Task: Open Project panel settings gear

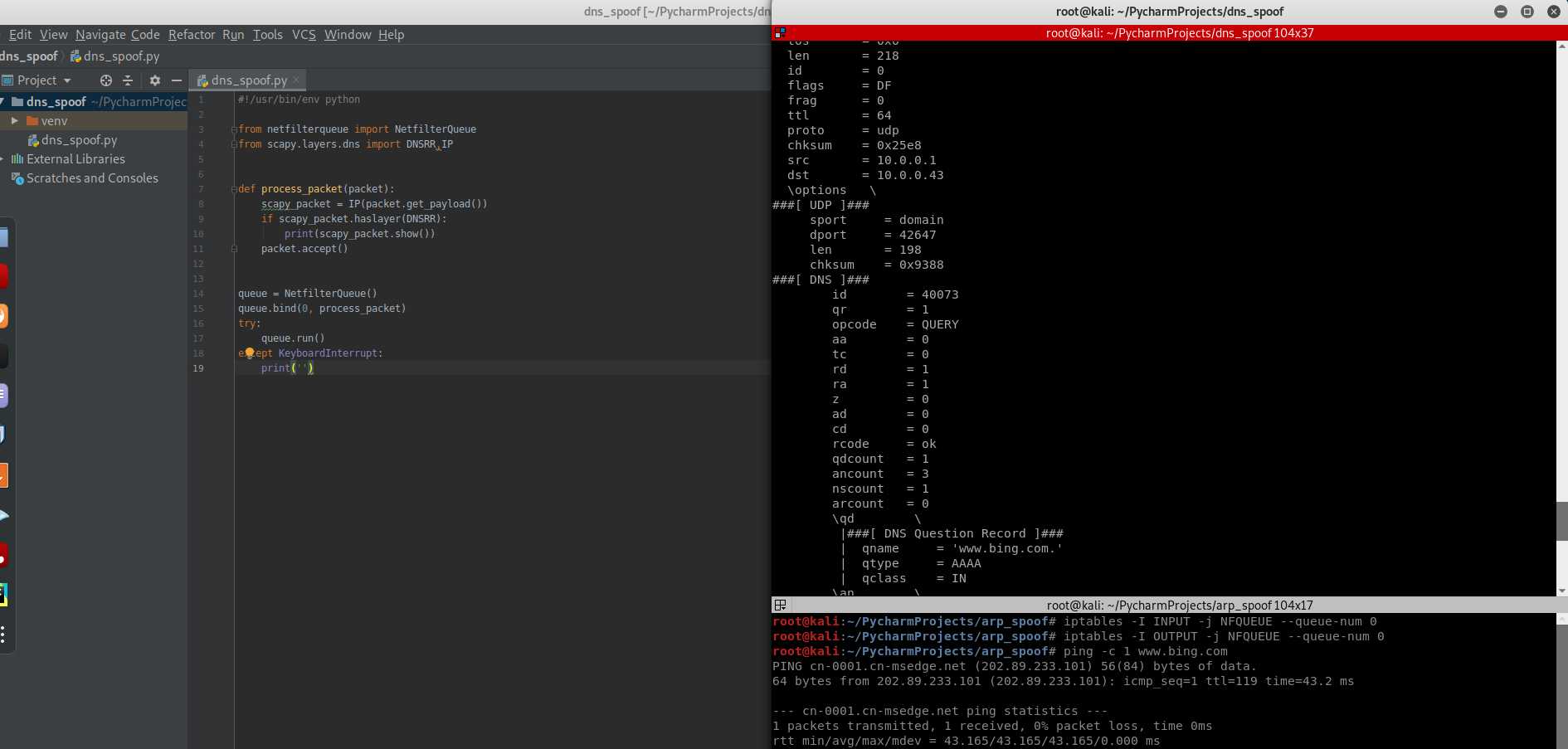Action: 154,80
